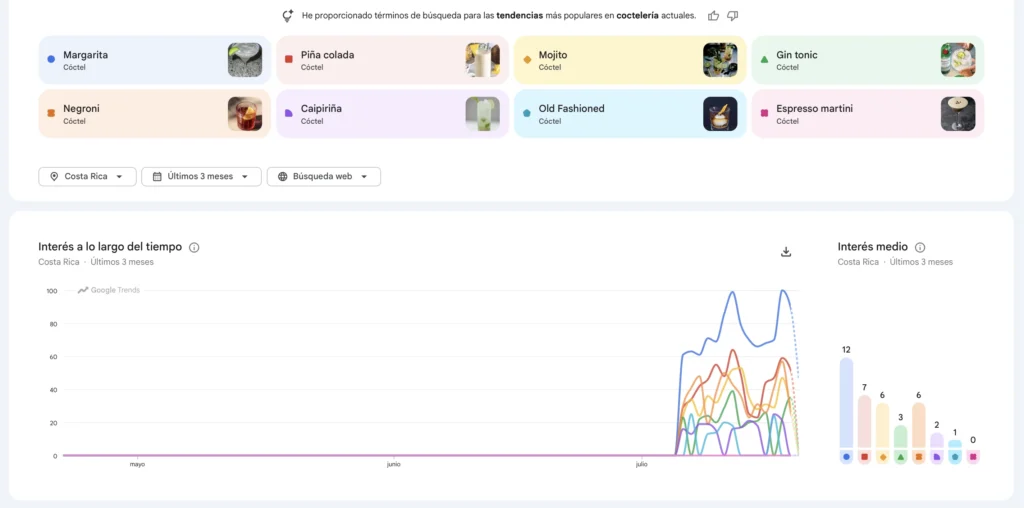The image size is (1024, 508).
Task: Click the globe icon in the Búsqueda web filter
Action: point(283,176)
